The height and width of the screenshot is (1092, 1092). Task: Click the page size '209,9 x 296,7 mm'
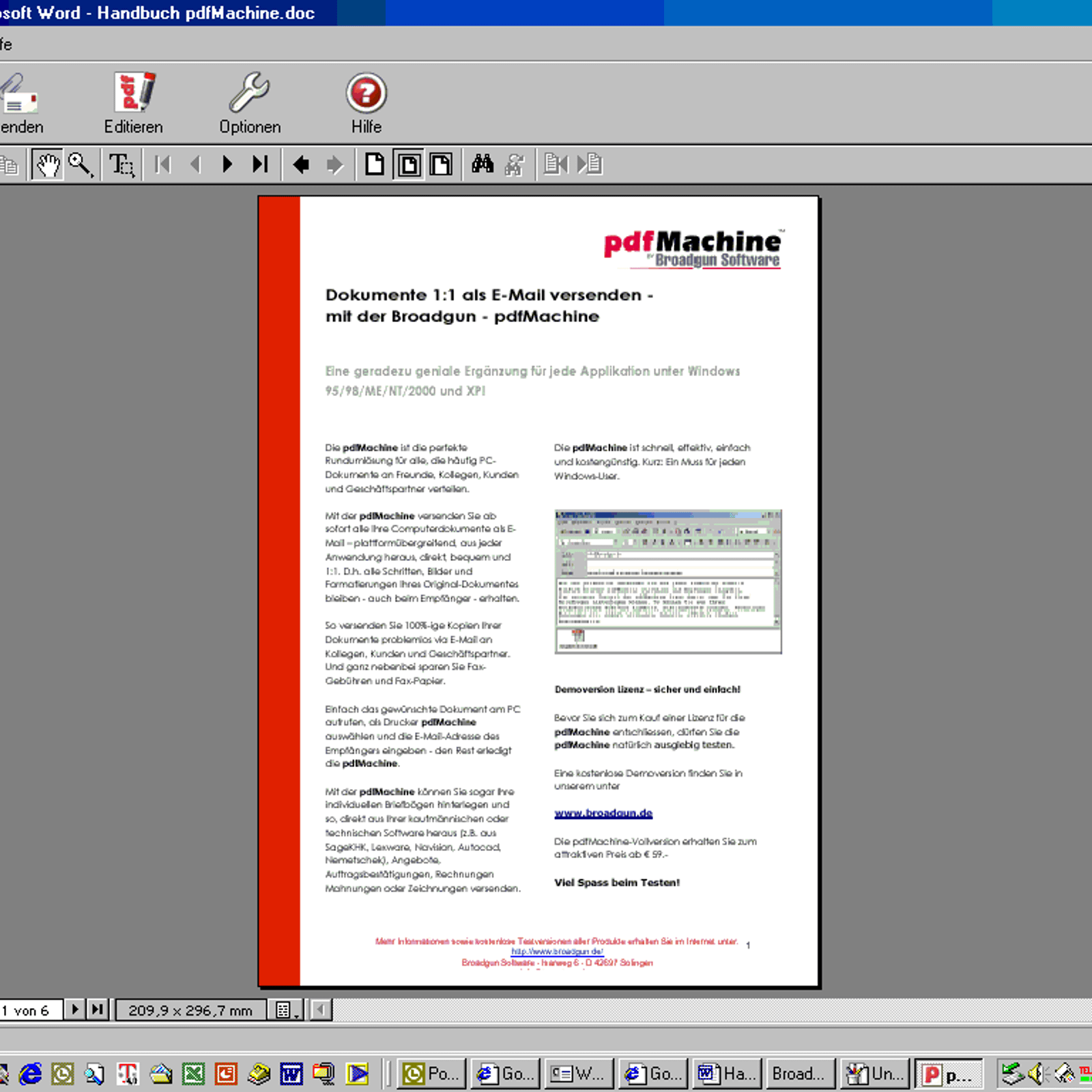[190, 1010]
